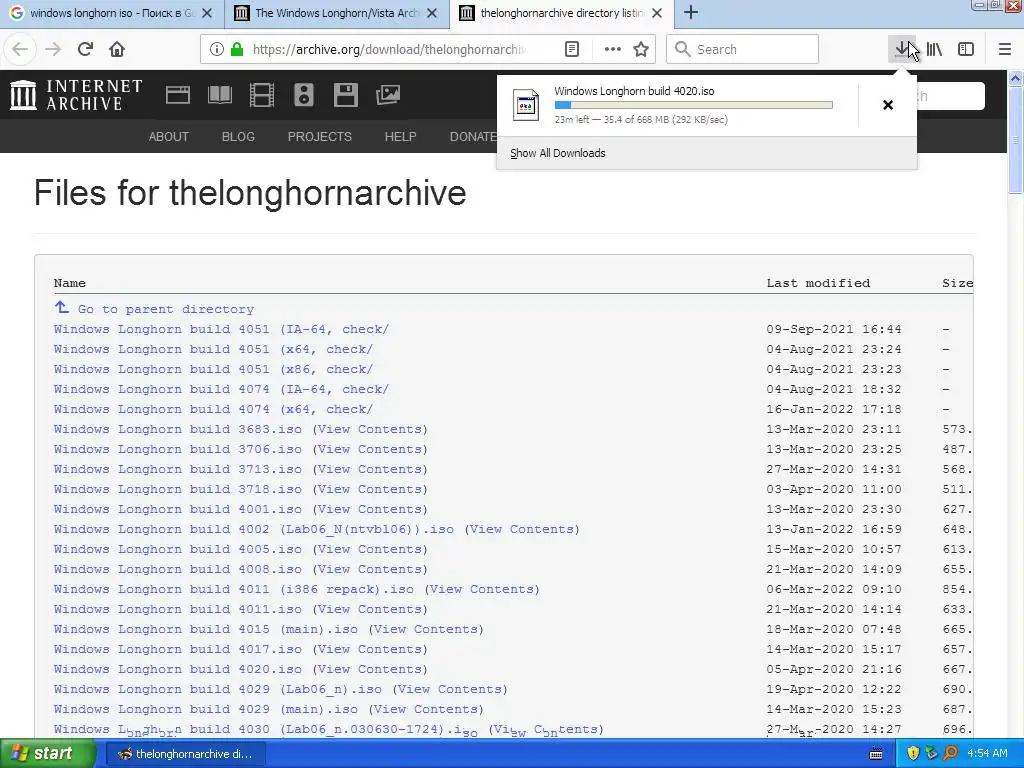
Task: Close thelonghornarchive directory listing tab
Action: pos(657,13)
